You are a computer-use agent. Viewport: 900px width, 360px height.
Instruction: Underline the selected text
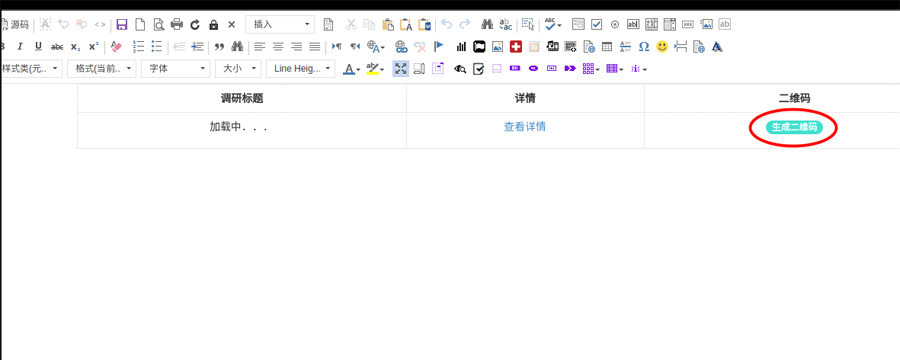coord(38,47)
